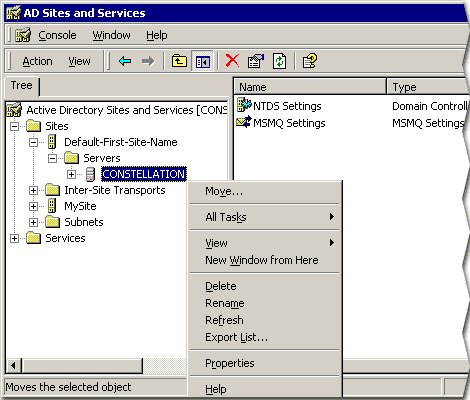Choose Move... from the context menu
Image resolution: width=470 pixels, height=400 pixels.
264,191
